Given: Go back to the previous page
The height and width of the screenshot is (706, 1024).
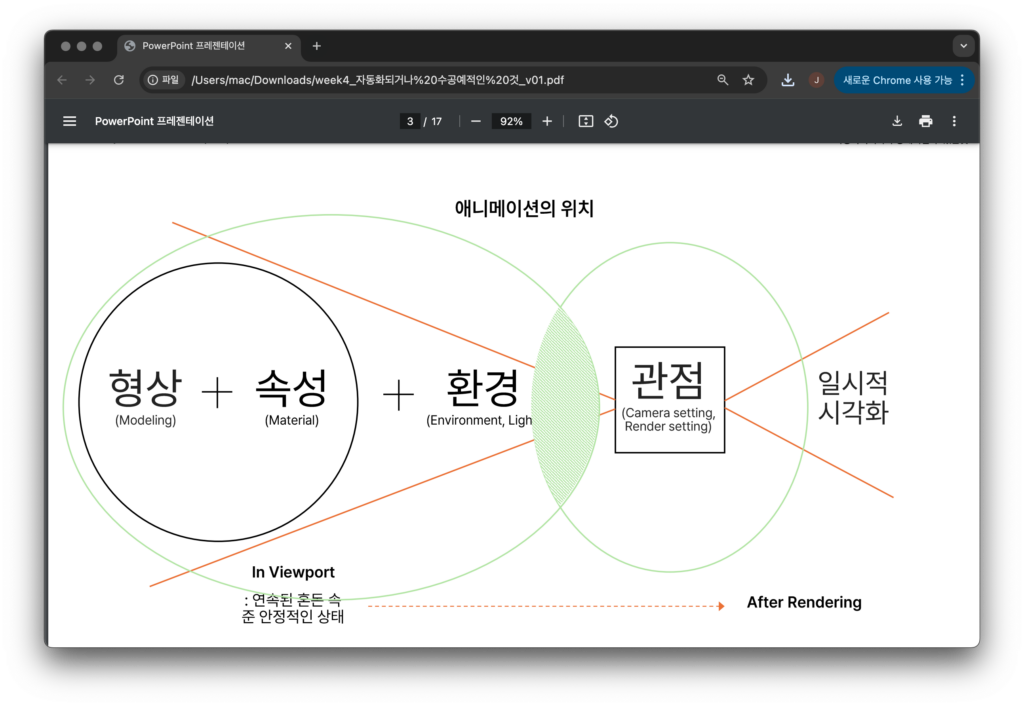Looking at the screenshot, I should (x=62, y=80).
